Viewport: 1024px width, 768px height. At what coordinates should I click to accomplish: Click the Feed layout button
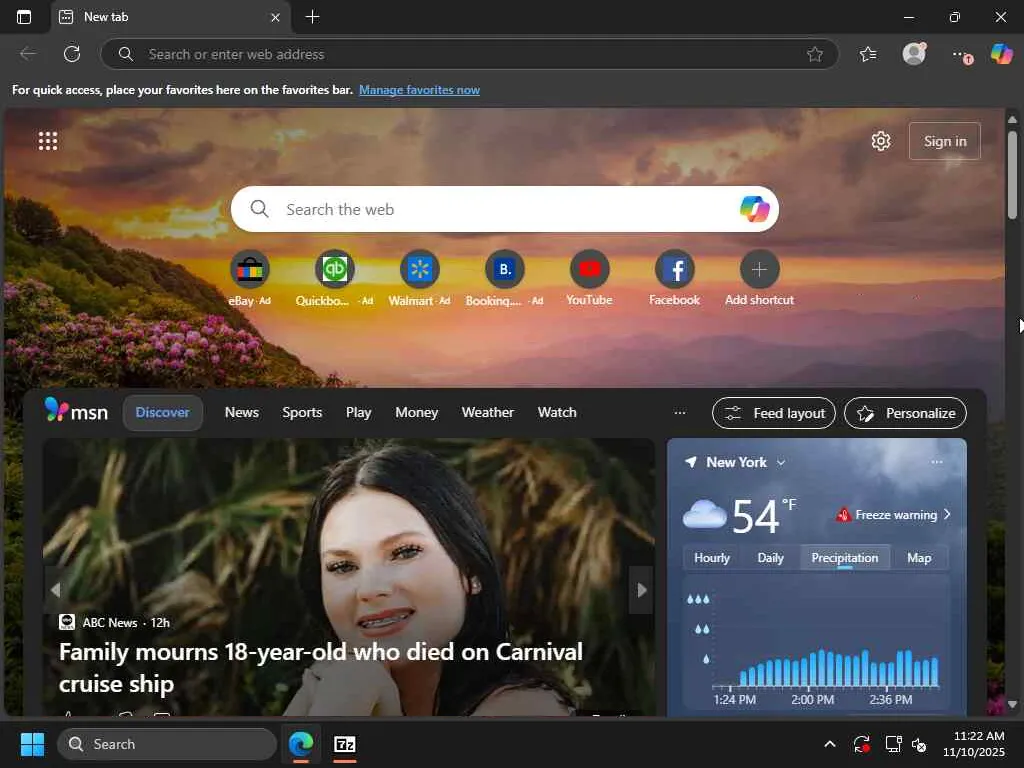774,413
